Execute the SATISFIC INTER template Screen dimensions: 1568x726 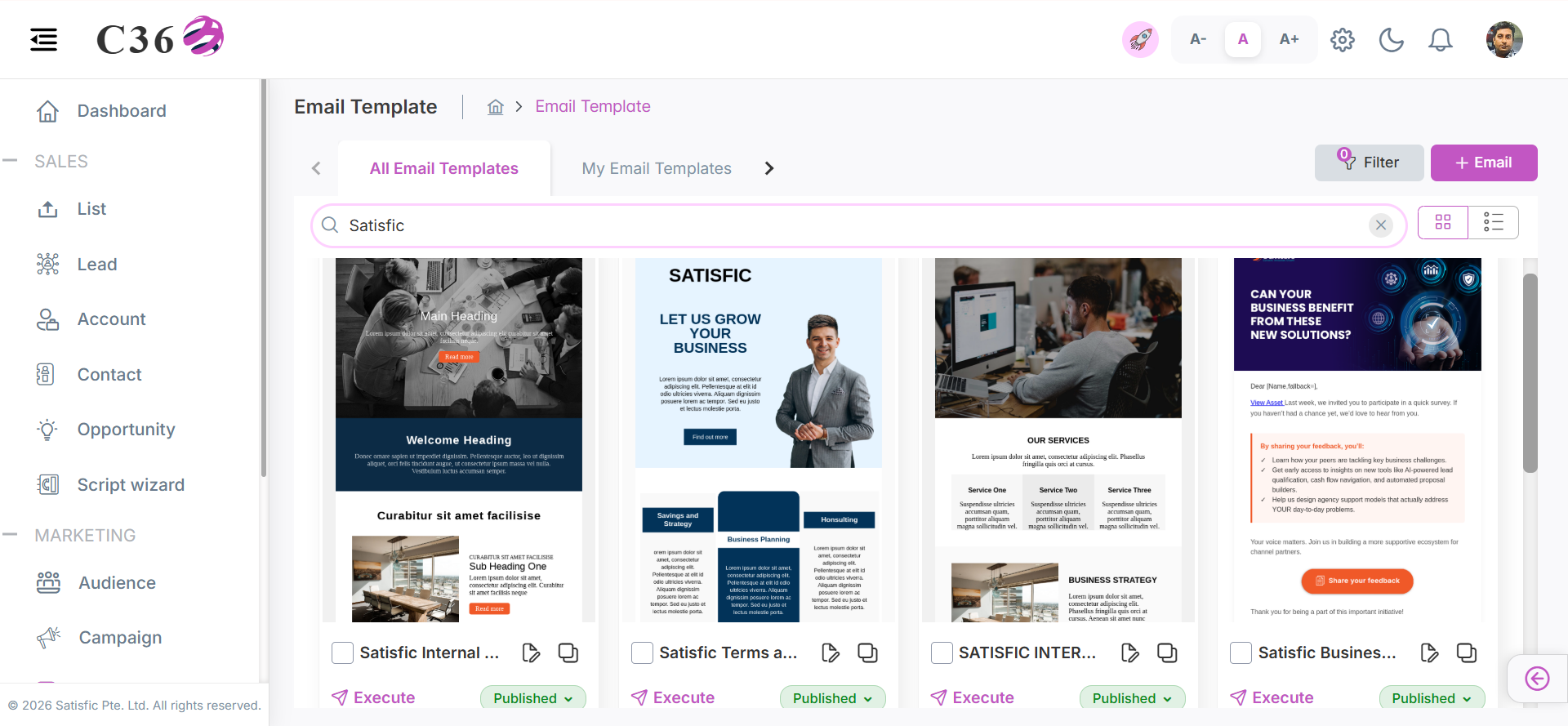(x=973, y=698)
